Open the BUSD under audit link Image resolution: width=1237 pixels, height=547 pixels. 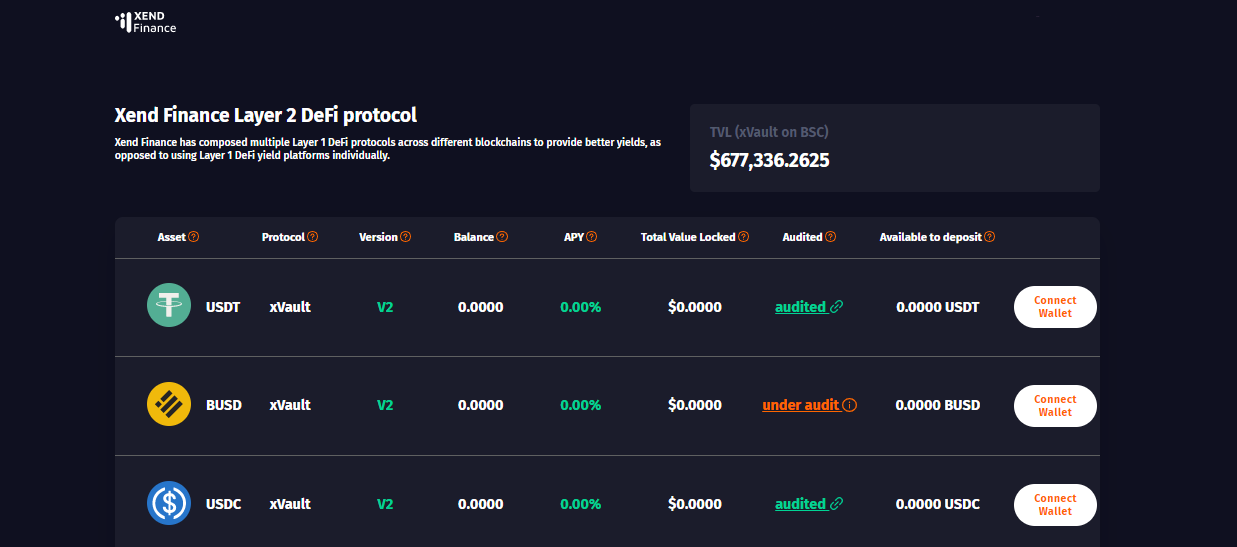pyautogui.click(x=801, y=405)
